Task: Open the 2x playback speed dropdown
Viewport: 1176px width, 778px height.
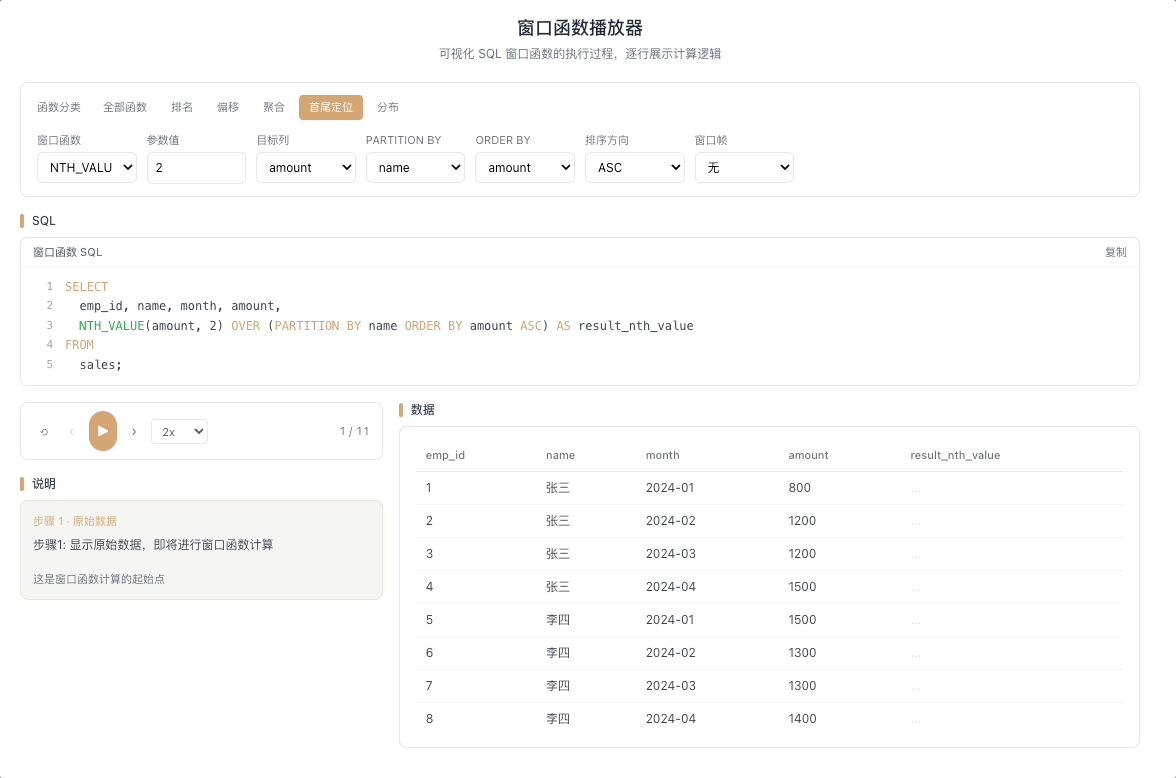Action: 179,431
